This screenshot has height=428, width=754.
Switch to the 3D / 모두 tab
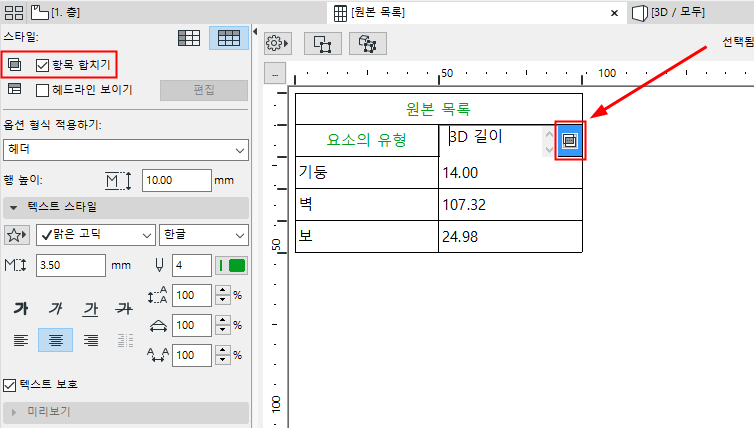tap(668, 13)
